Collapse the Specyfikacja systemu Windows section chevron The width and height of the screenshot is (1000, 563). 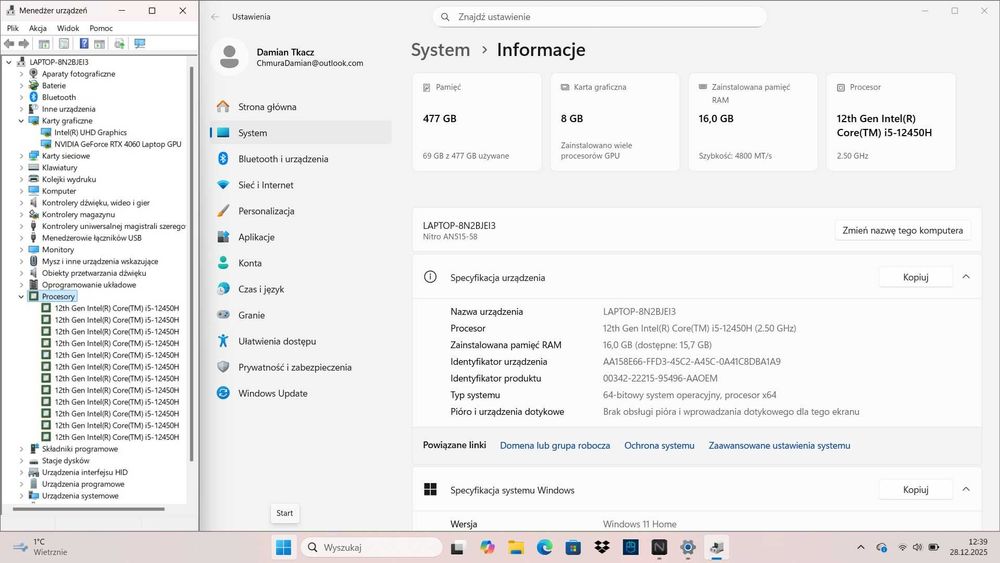click(966, 489)
